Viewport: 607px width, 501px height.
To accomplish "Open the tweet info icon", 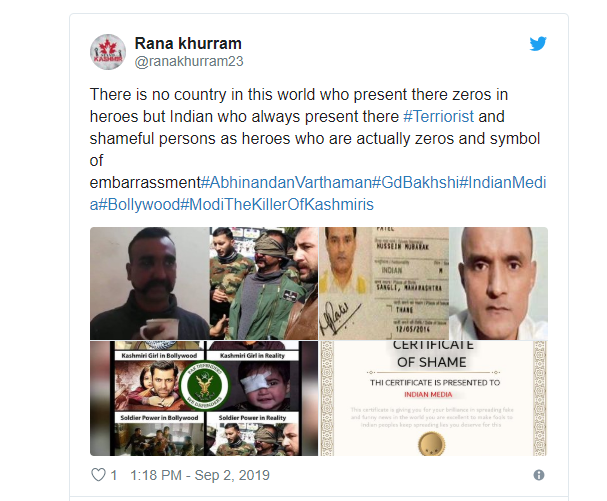I will [x=538, y=475].
